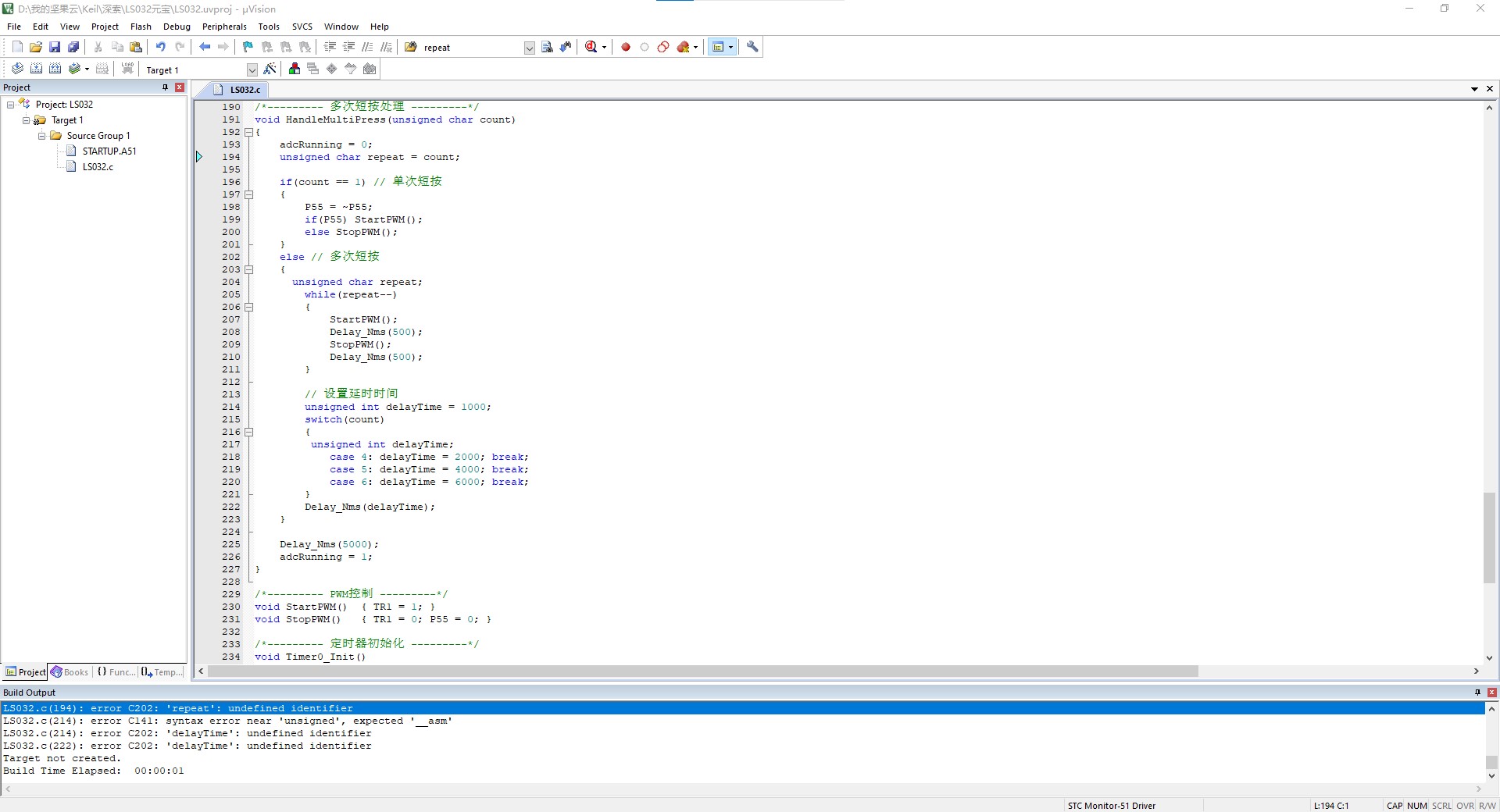
Task: Click the Translate current file icon
Action: pos(17,69)
